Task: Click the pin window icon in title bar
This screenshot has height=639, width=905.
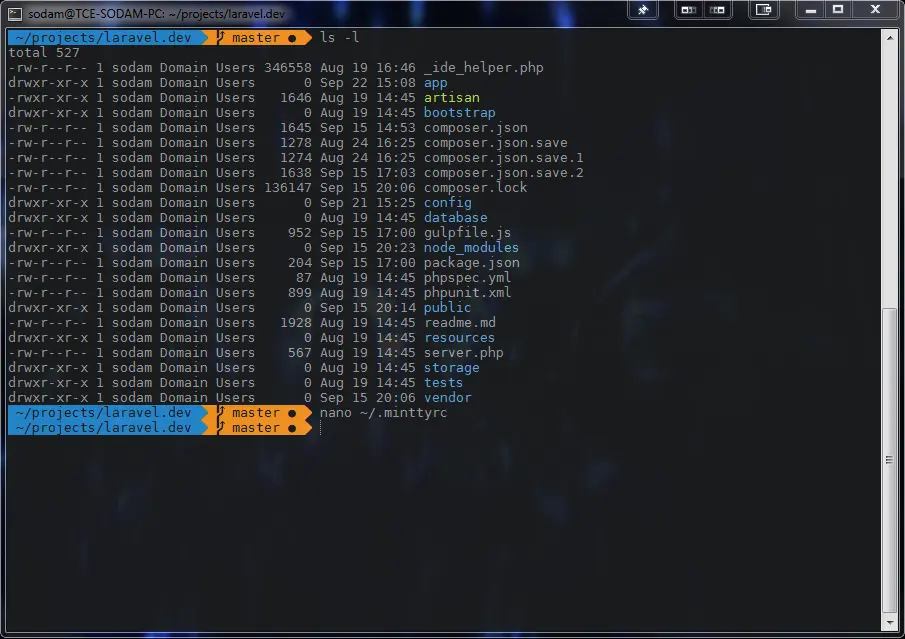Action: (x=643, y=10)
